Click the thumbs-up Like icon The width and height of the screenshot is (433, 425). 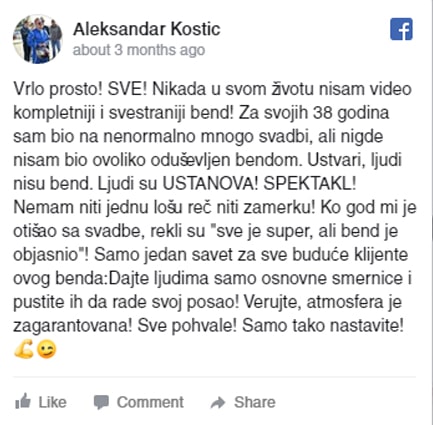tap(23, 401)
